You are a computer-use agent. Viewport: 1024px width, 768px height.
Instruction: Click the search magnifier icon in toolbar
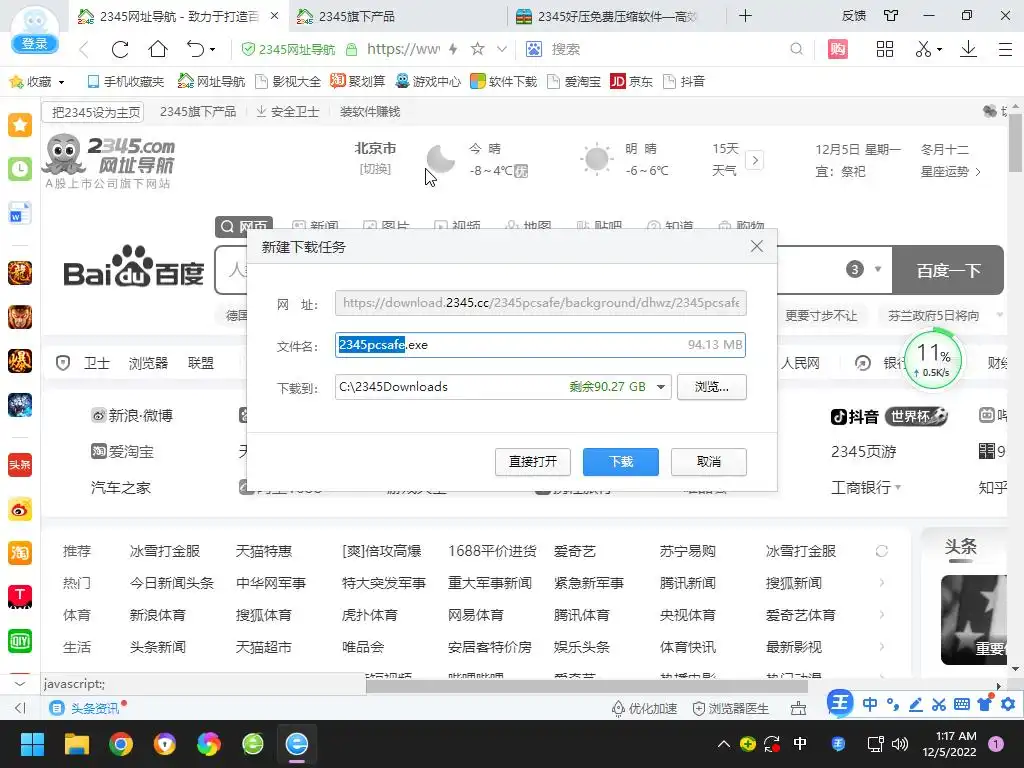pos(796,49)
